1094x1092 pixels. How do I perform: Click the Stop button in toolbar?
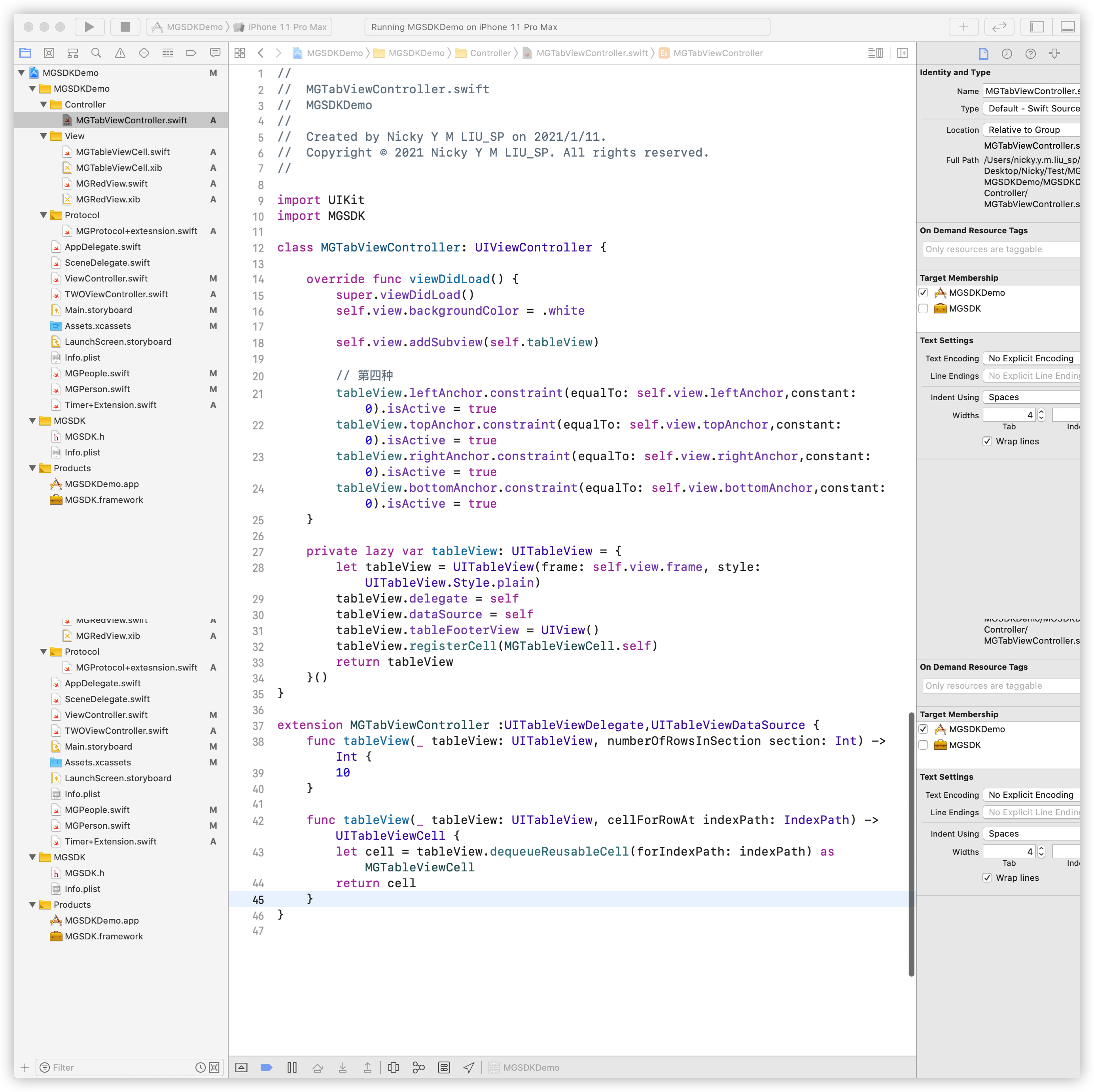125,26
